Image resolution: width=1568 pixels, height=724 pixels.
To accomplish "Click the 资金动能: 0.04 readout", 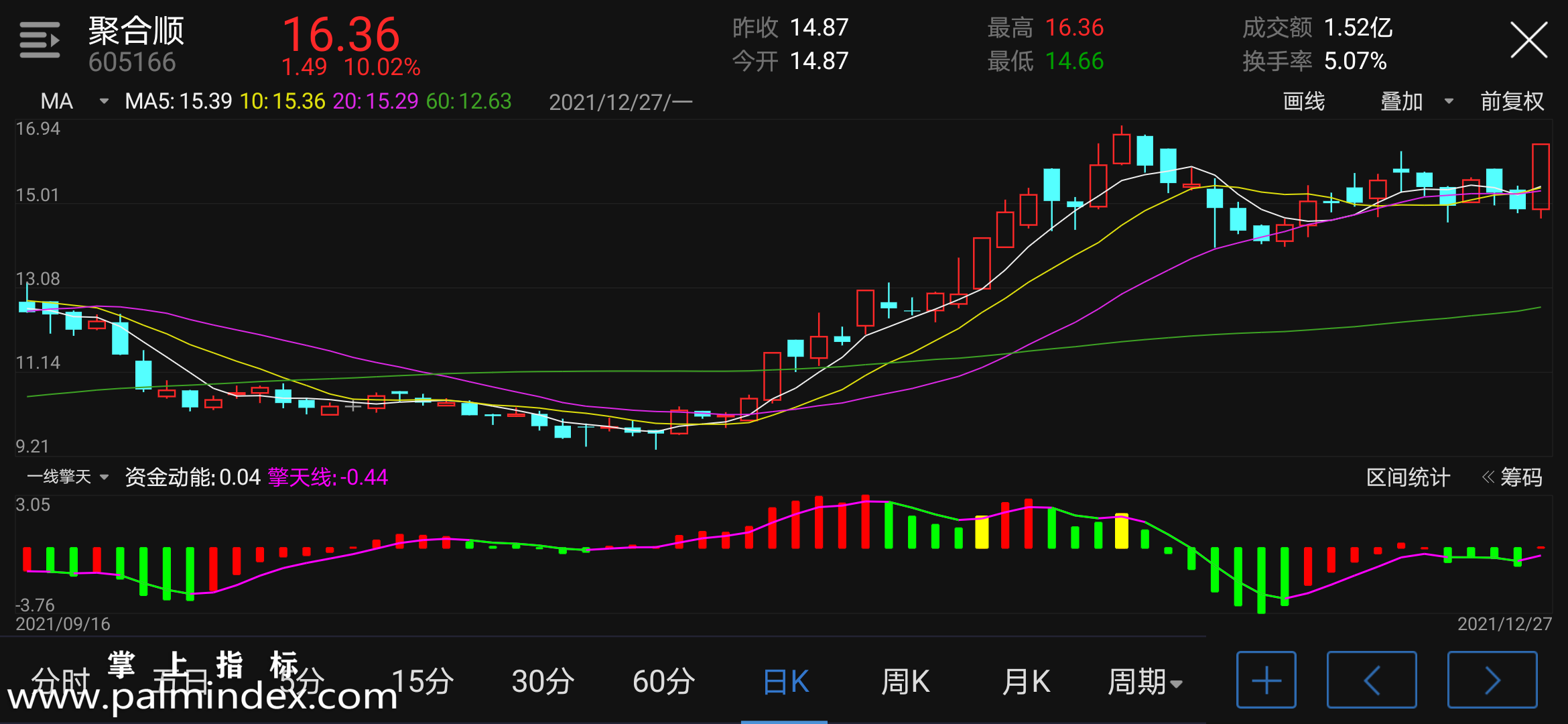I will 192,477.
